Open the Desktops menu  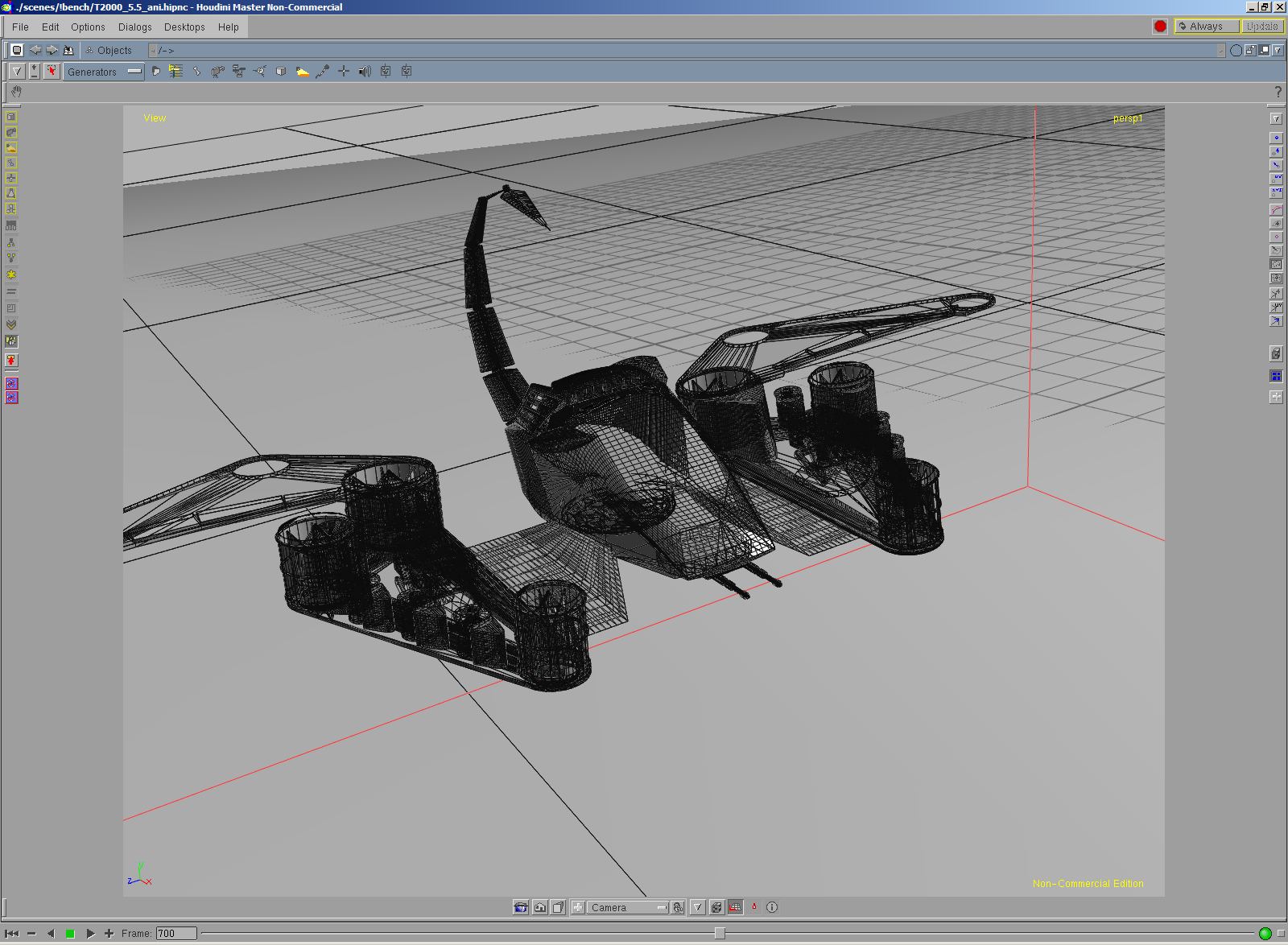(184, 27)
